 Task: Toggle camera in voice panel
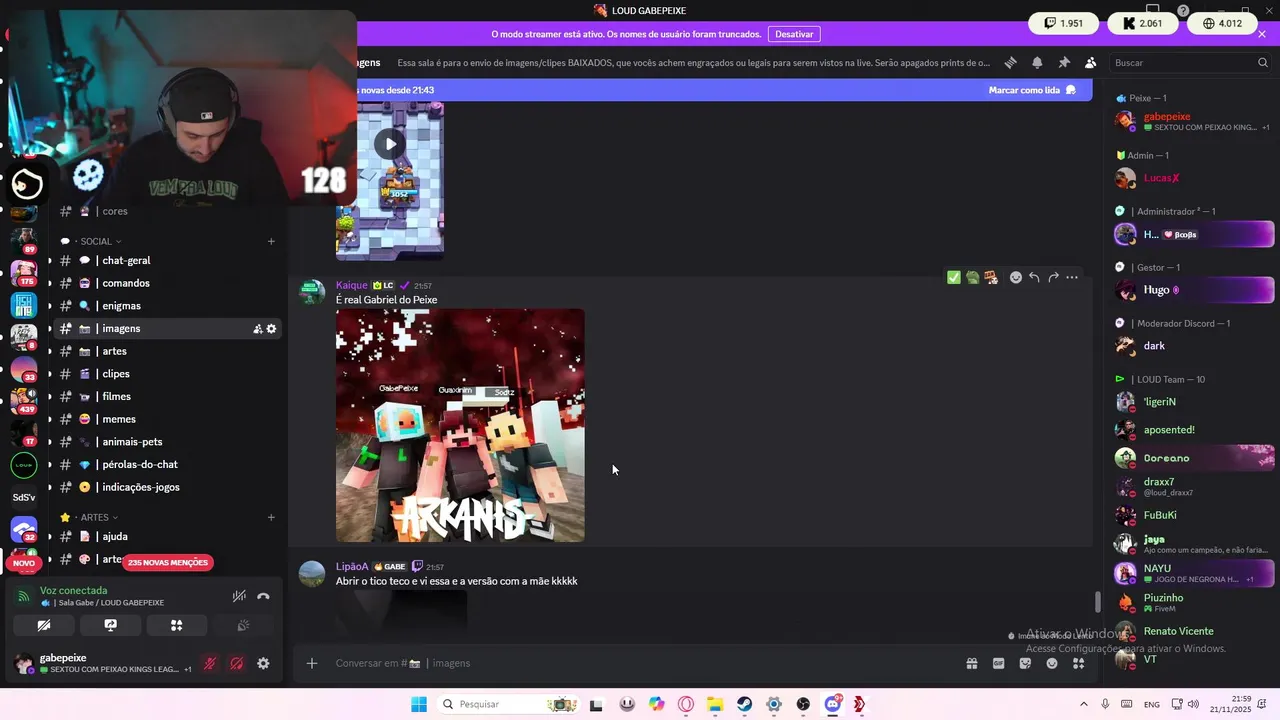pos(44,625)
